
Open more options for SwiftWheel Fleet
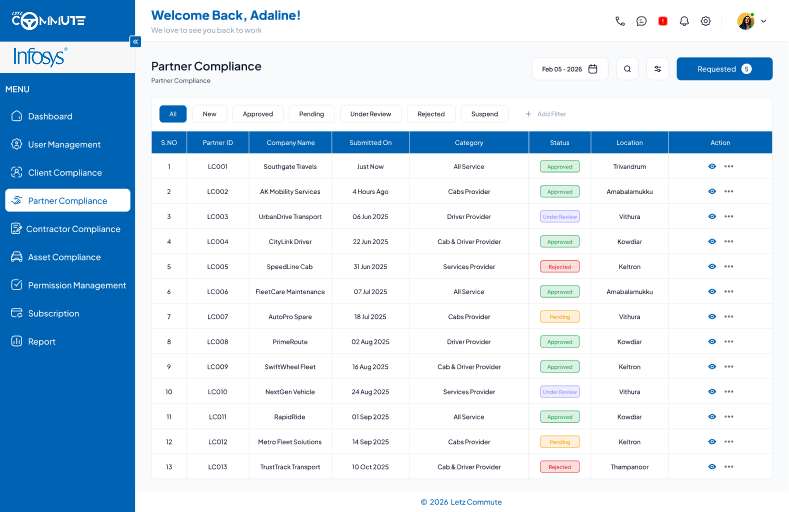tap(729, 367)
